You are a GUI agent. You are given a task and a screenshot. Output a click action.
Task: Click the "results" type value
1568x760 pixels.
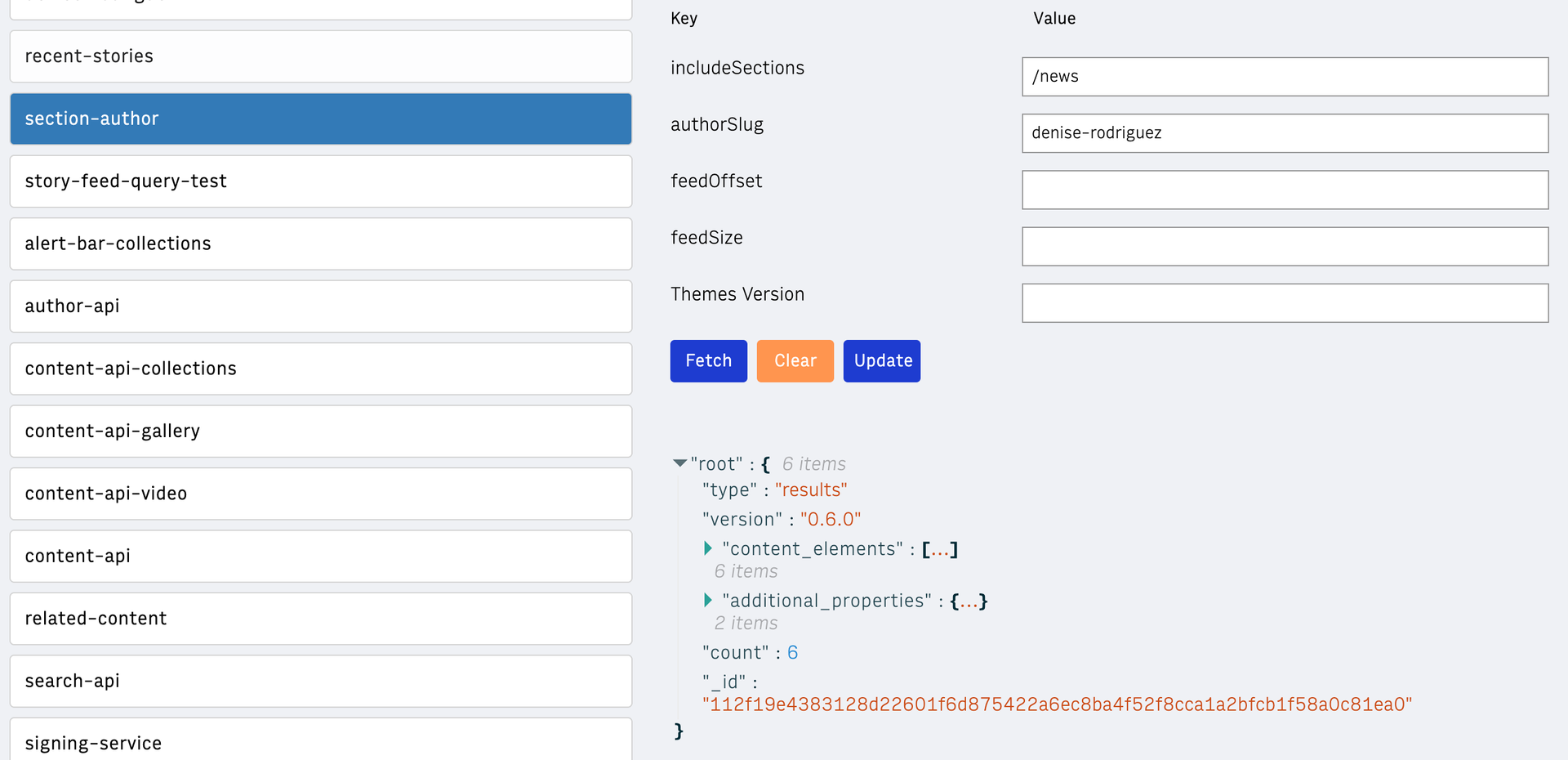811,490
